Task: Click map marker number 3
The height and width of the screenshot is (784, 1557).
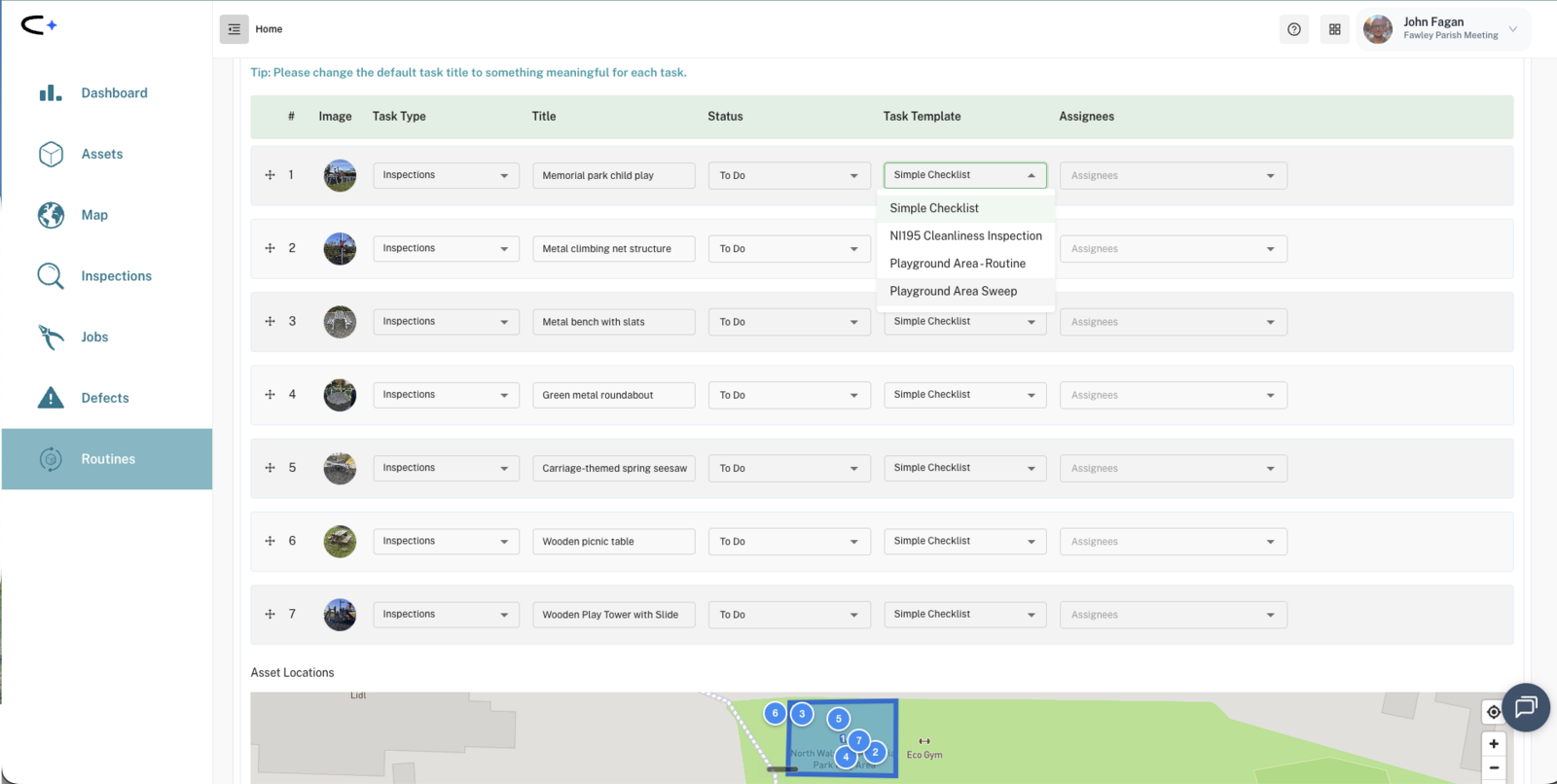Action: 802,714
